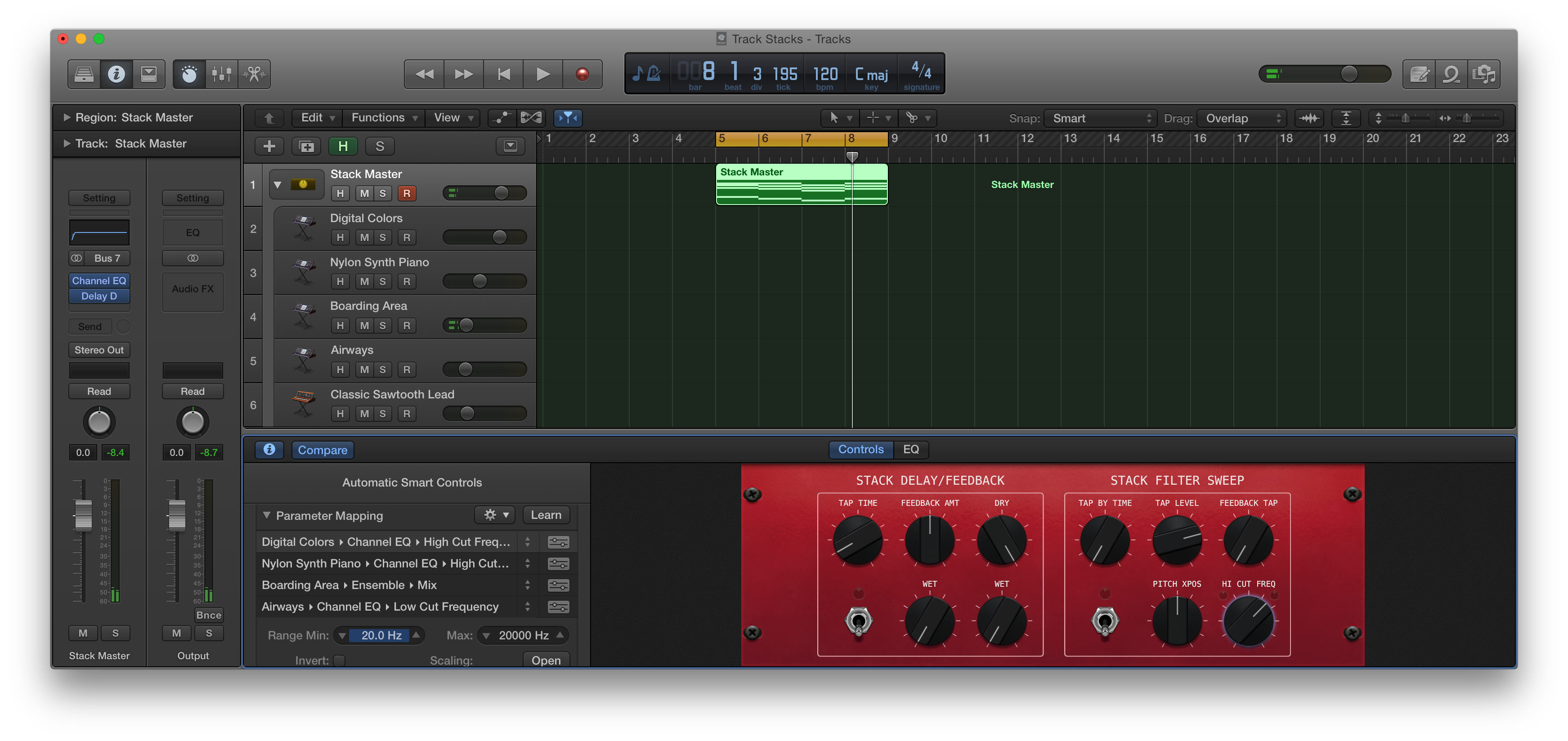Open the Loop Browser icon
1568x741 pixels.
coord(1452,74)
